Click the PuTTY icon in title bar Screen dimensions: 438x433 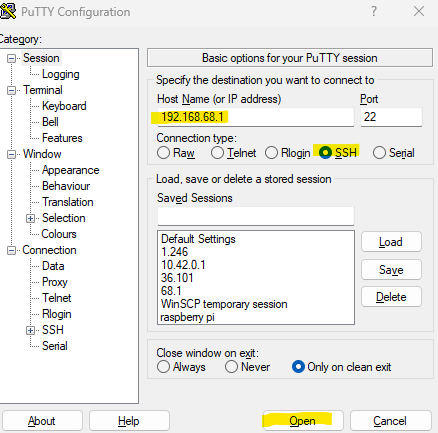pyautogui.click(x=8, y=11)
